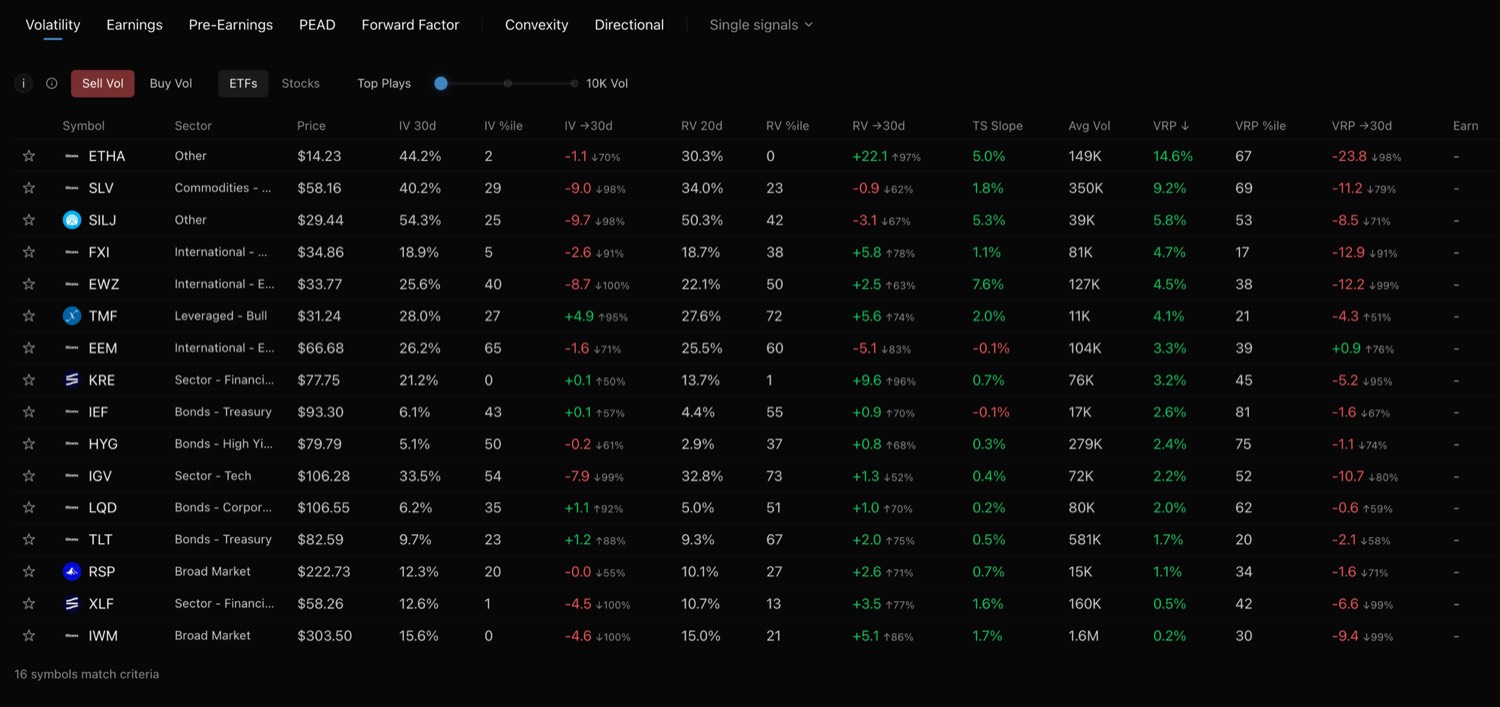Open the square 'i' info icon

coord(24,84)
